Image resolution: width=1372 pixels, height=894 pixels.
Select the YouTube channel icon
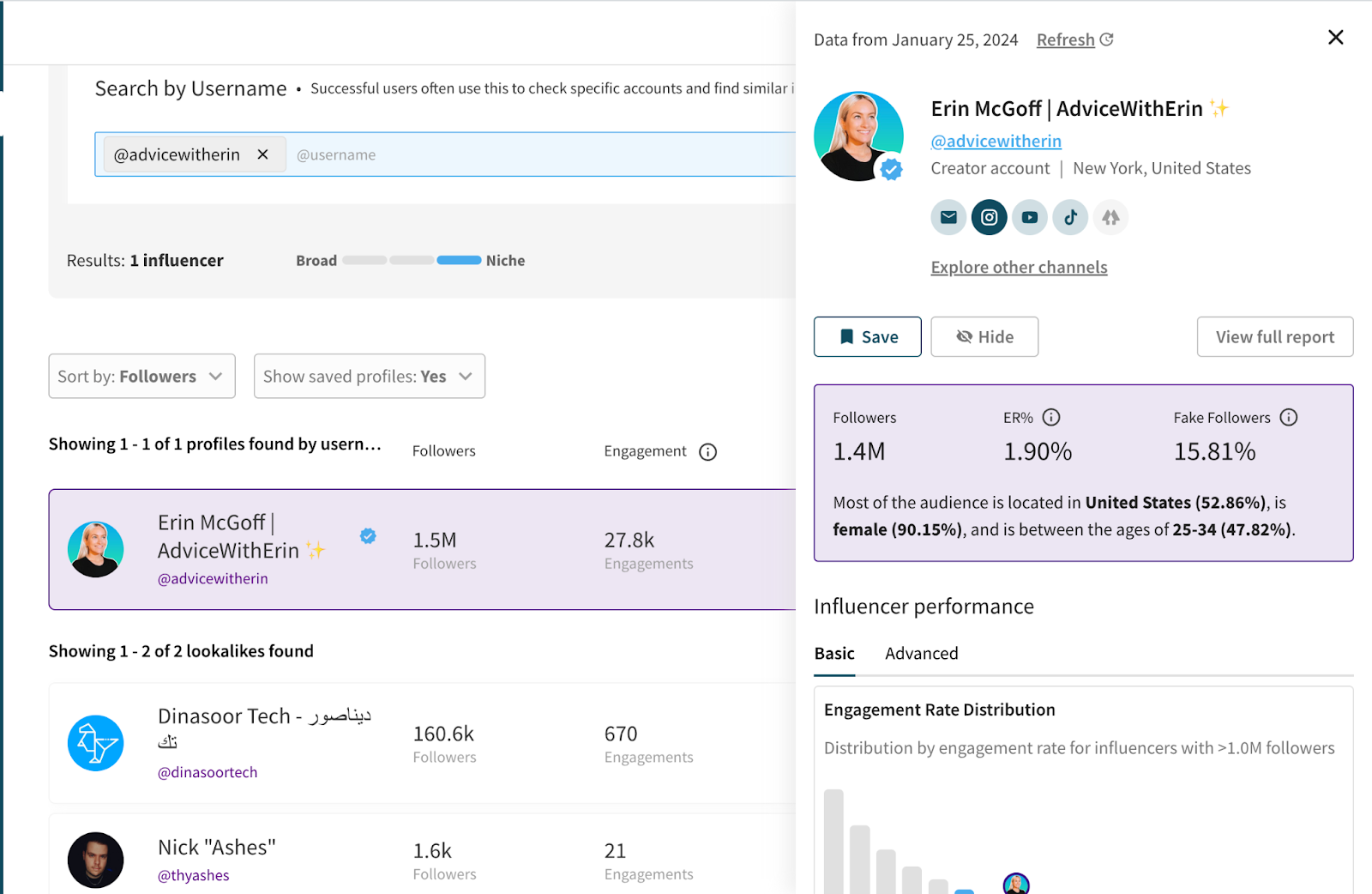1029,217
